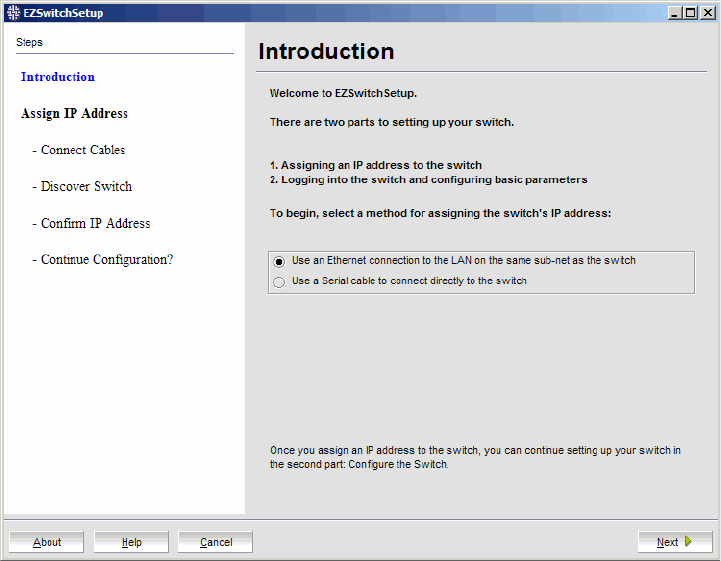Maximize the EZSwitchSetup window
The width and height of the screenshot is (721, 561).
pos(691,13)
